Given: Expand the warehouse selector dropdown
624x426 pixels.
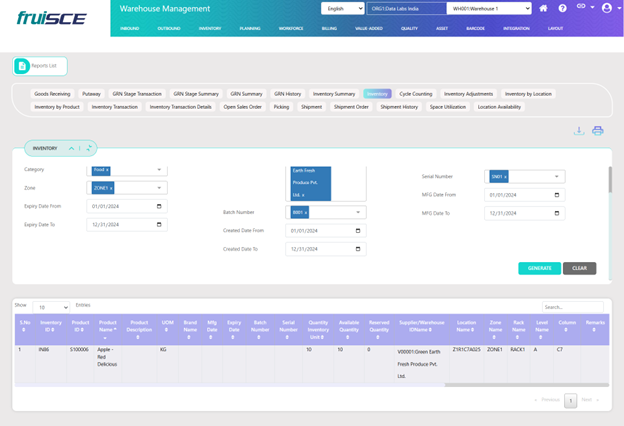Looking at the screenshot, I should (525, 8).
